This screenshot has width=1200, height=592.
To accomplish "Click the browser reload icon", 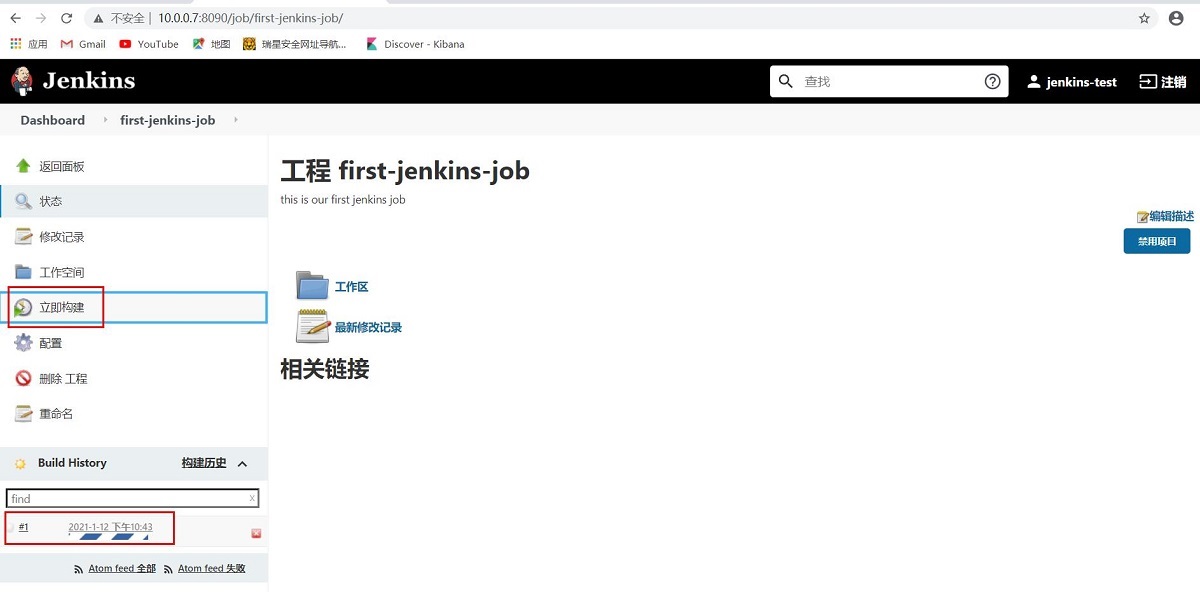I will (66, 18).
